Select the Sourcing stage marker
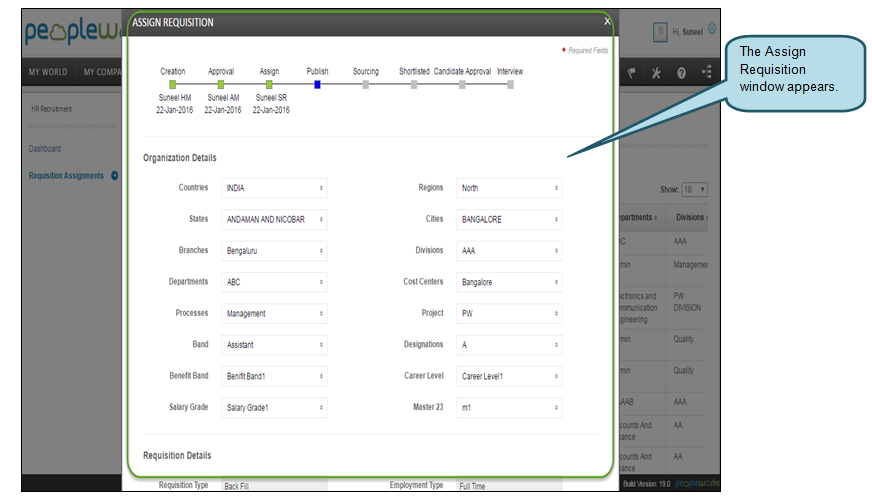This screenshot has height=500, width=872. [365, 85]
